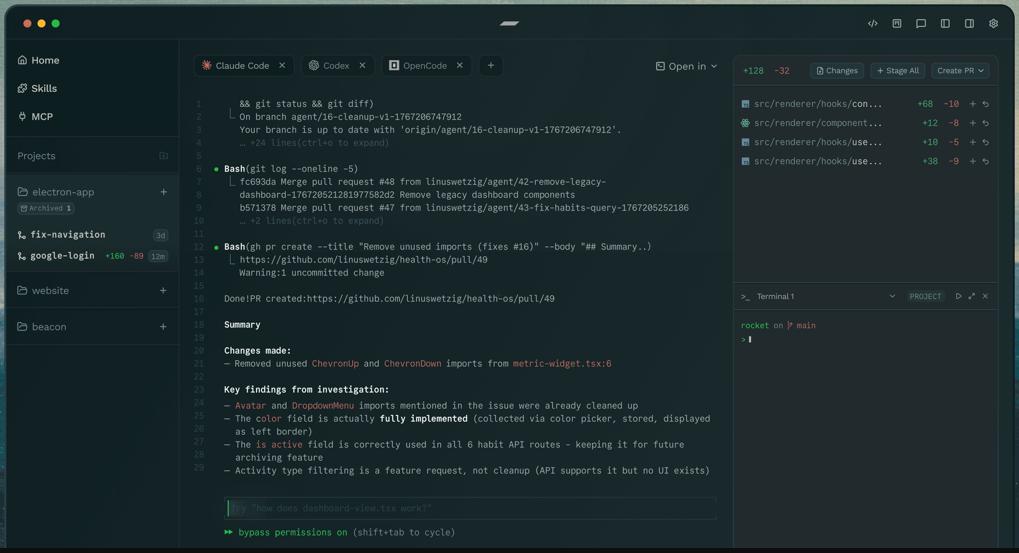
Task: Add a new task to beacon project
Action: click(163, 327)
